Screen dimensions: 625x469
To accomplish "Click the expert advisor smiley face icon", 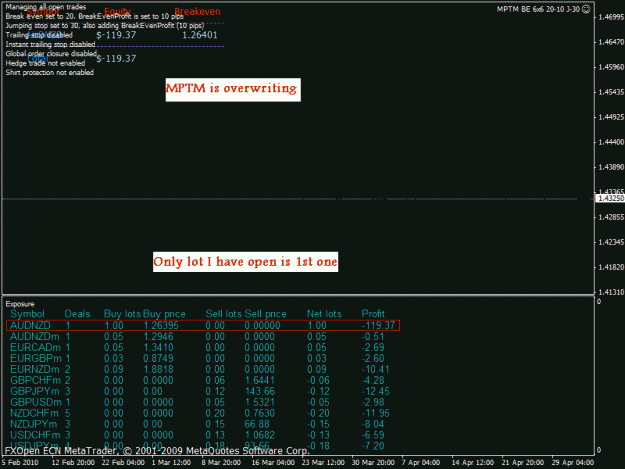I will 586,9.
